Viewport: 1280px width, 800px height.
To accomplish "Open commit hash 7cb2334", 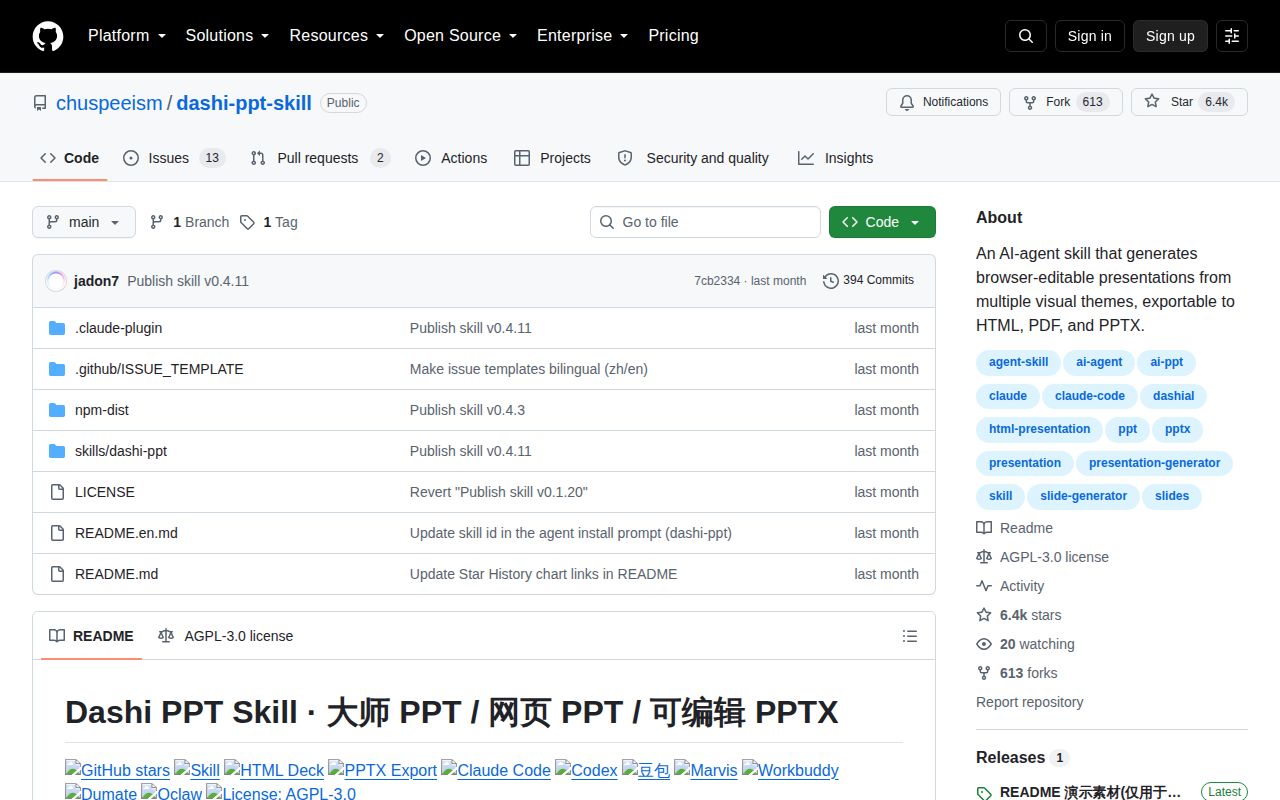I will click(717, 281).
